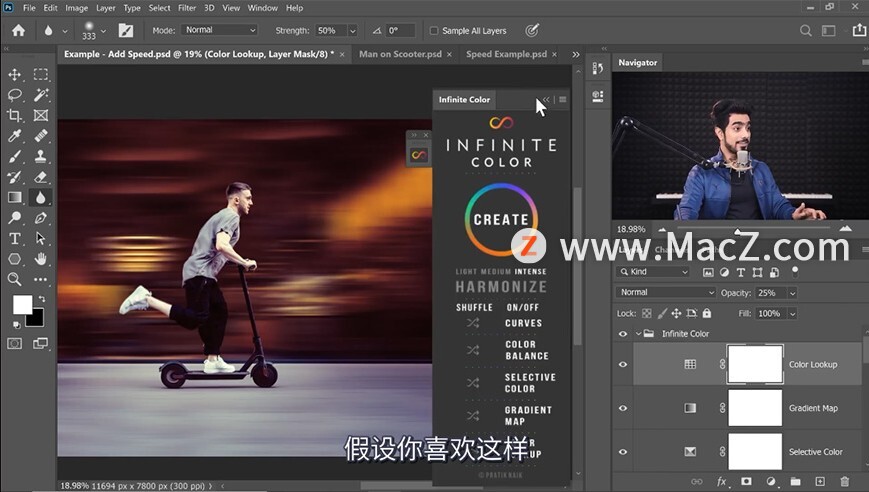The image size is (869, 492).
Task: Shuffle the Curves adjustment
Action: pyautogui.click(x=473, y=323)
